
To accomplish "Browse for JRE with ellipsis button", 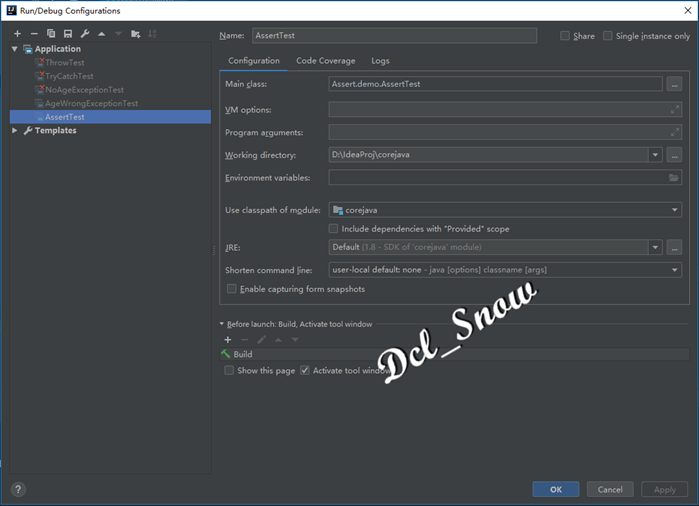I will coord(674,247).
